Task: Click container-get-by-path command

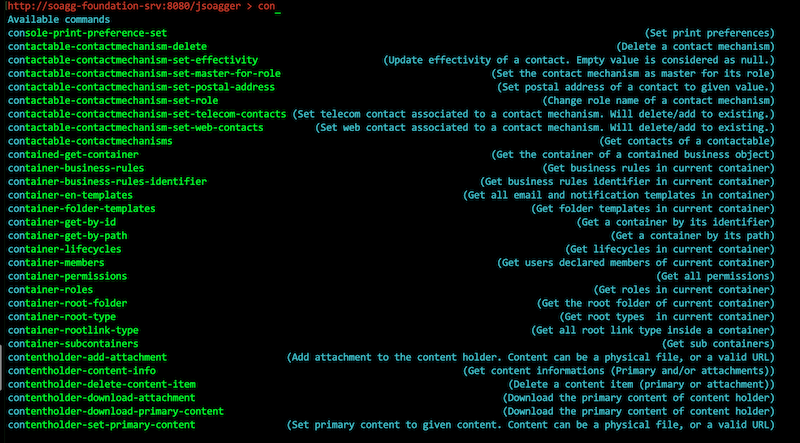Action: coord(67,236)
